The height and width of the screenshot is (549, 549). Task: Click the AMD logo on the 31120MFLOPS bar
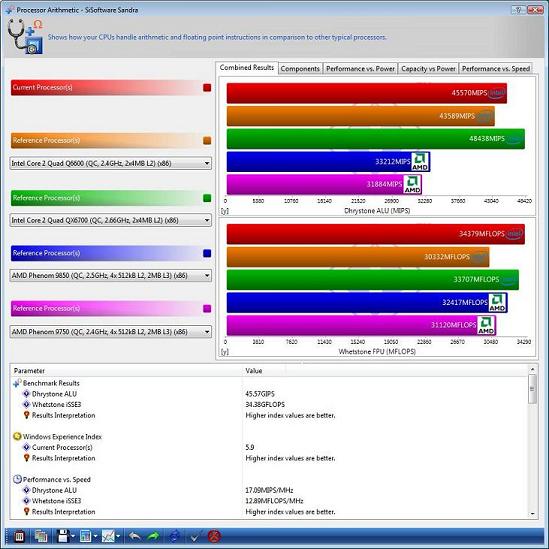486,325
